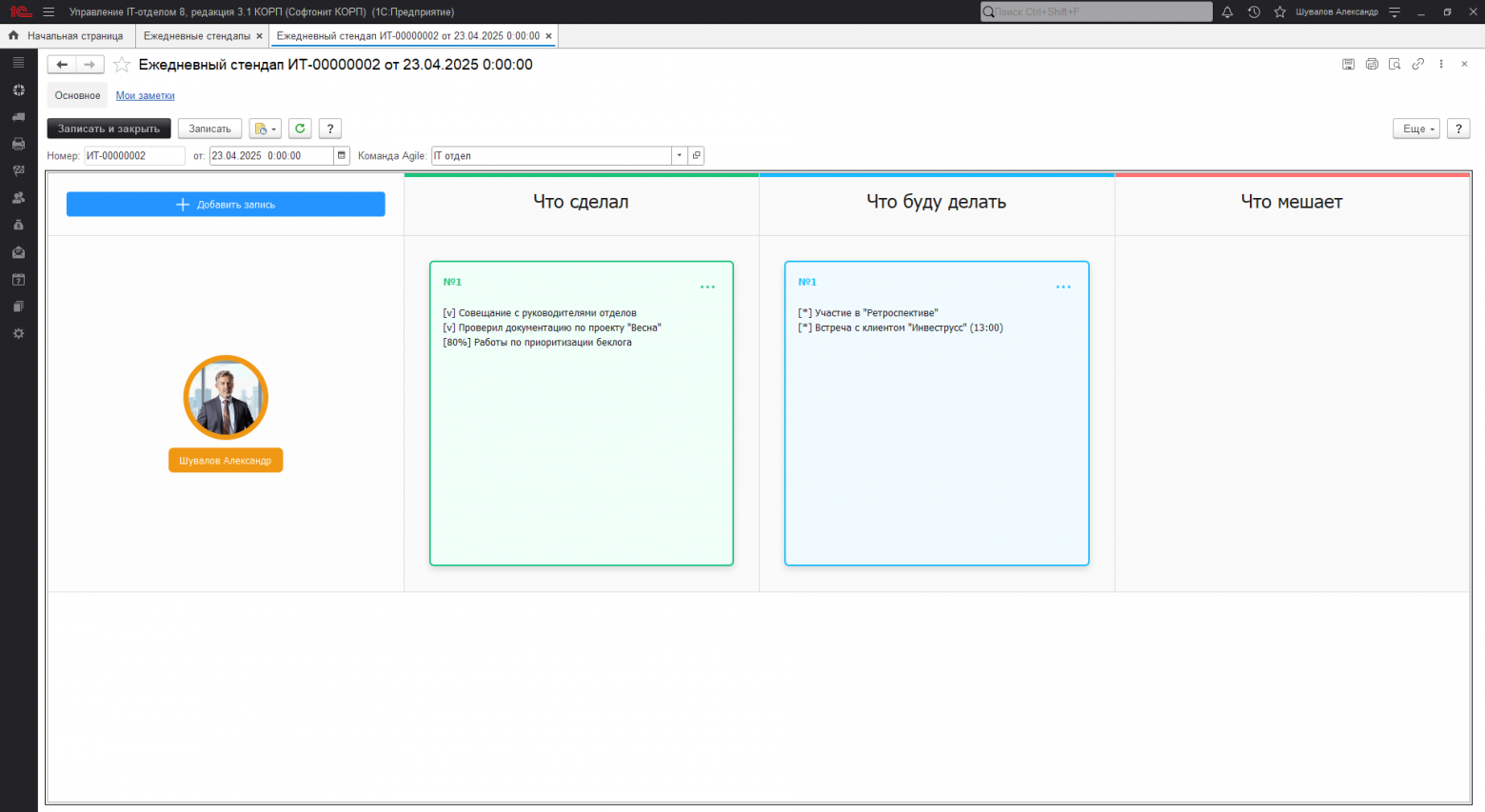Viewport: 1485px width, 812px height.
Task: Click the user avatar photo
Action: (226, 398)
